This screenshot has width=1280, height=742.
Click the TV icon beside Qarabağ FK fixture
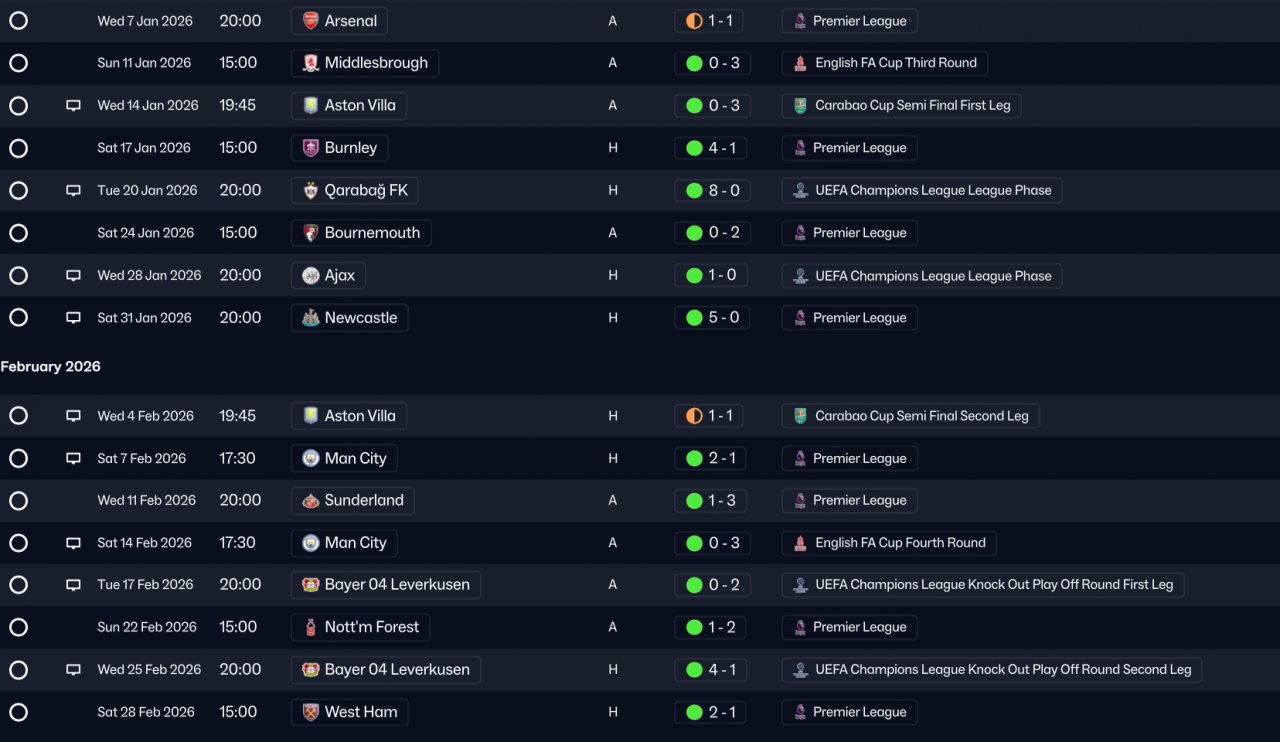coord(73,191)
